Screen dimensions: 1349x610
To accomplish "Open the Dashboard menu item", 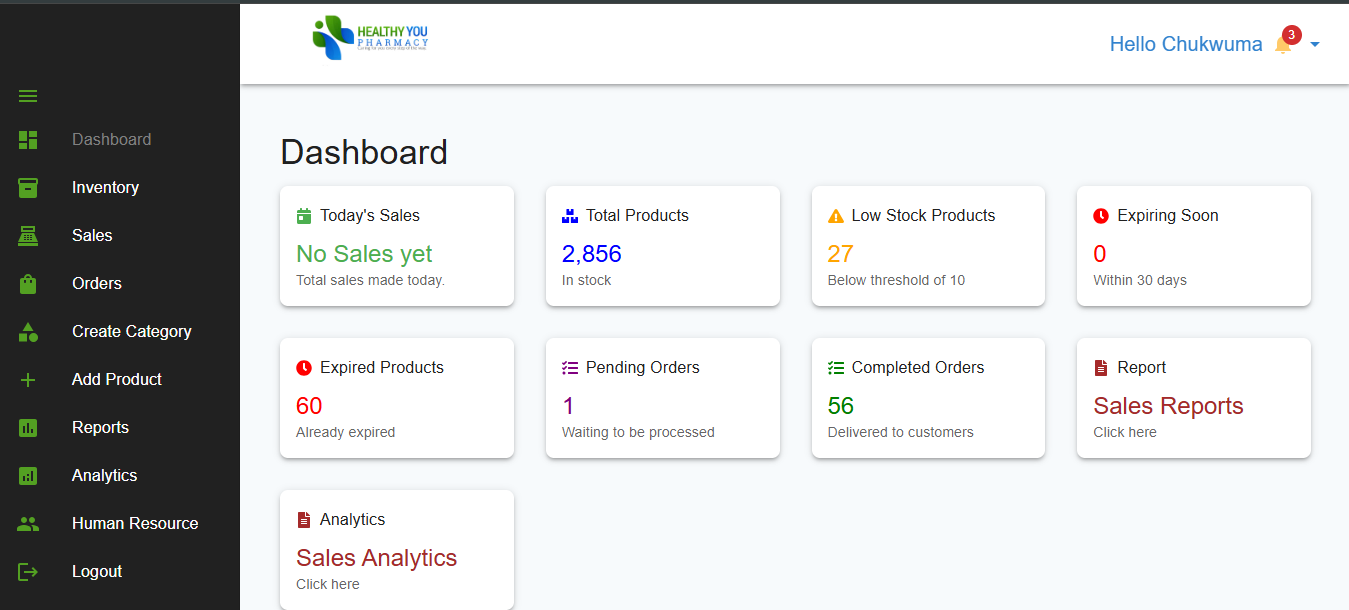I will 112,140.
